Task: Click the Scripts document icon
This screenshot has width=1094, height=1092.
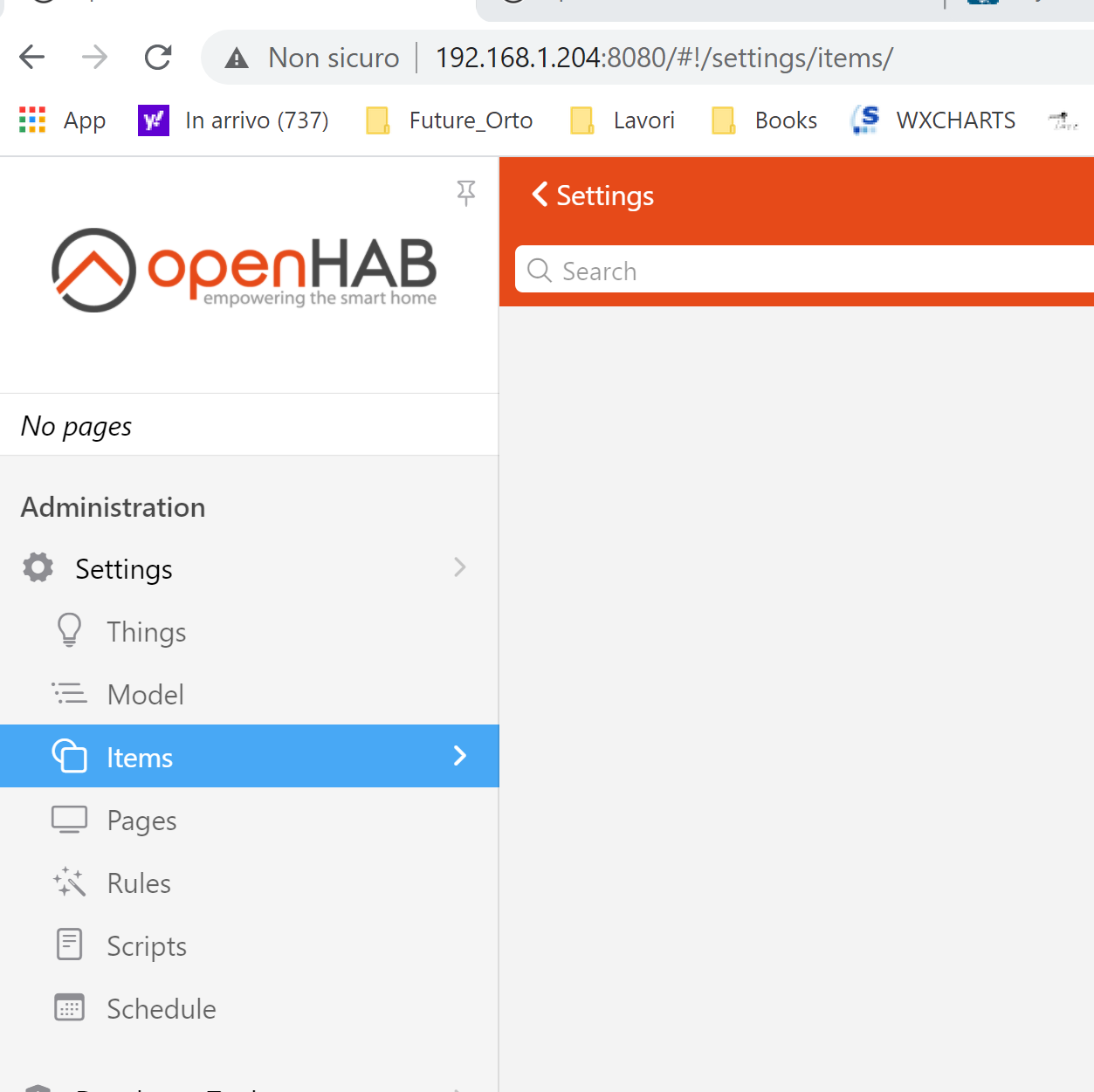Action: [x=69, y=944]
